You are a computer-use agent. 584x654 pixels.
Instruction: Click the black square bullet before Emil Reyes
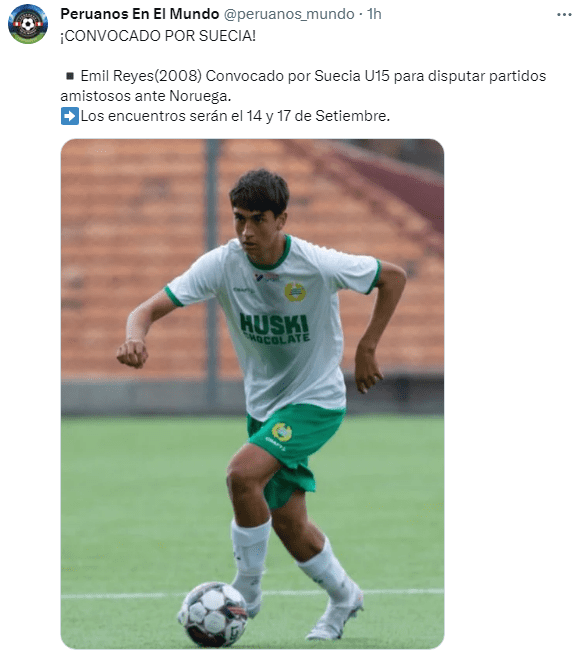[x=70, y=76]
